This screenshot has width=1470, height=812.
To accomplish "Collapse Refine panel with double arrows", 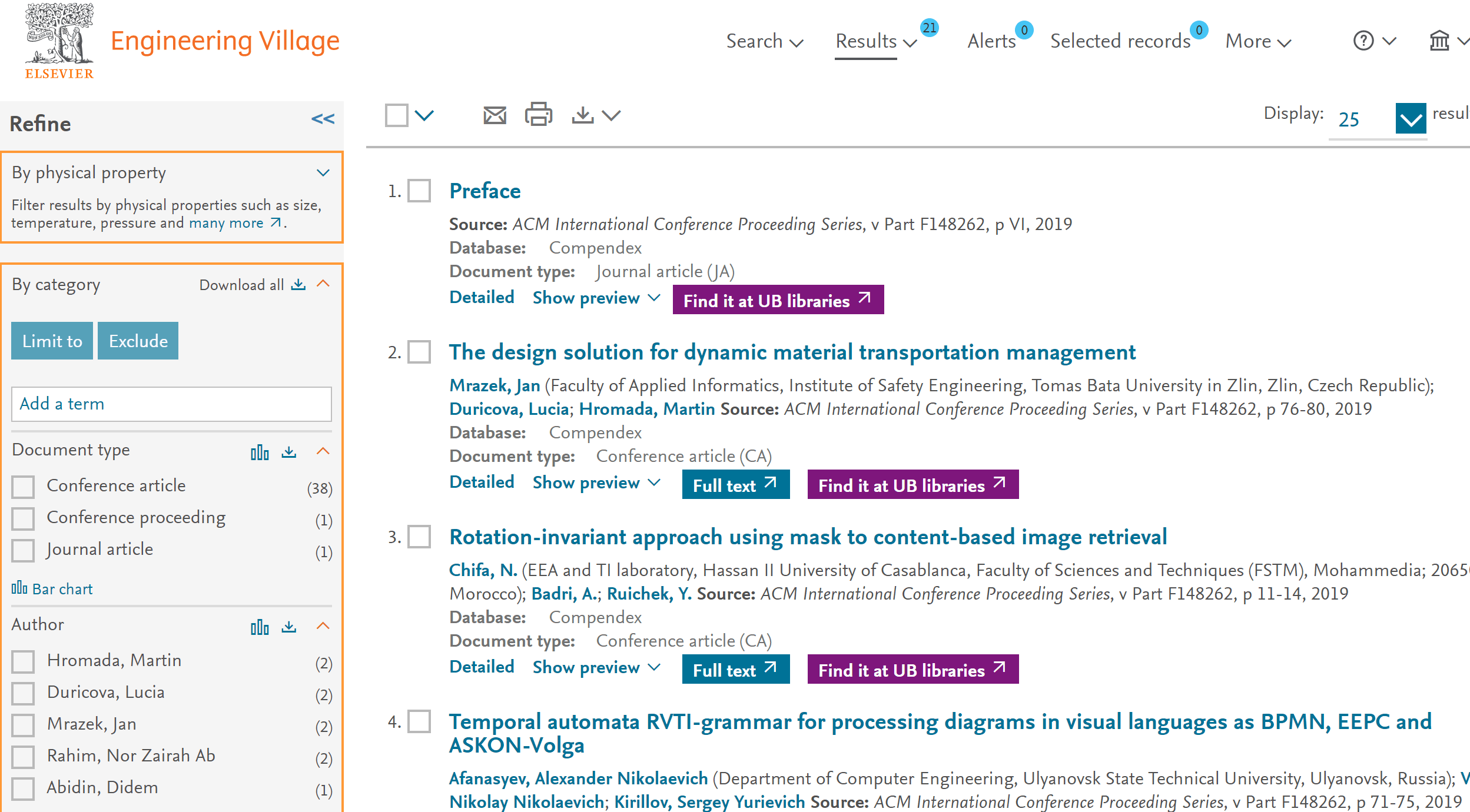I will 323,119.
